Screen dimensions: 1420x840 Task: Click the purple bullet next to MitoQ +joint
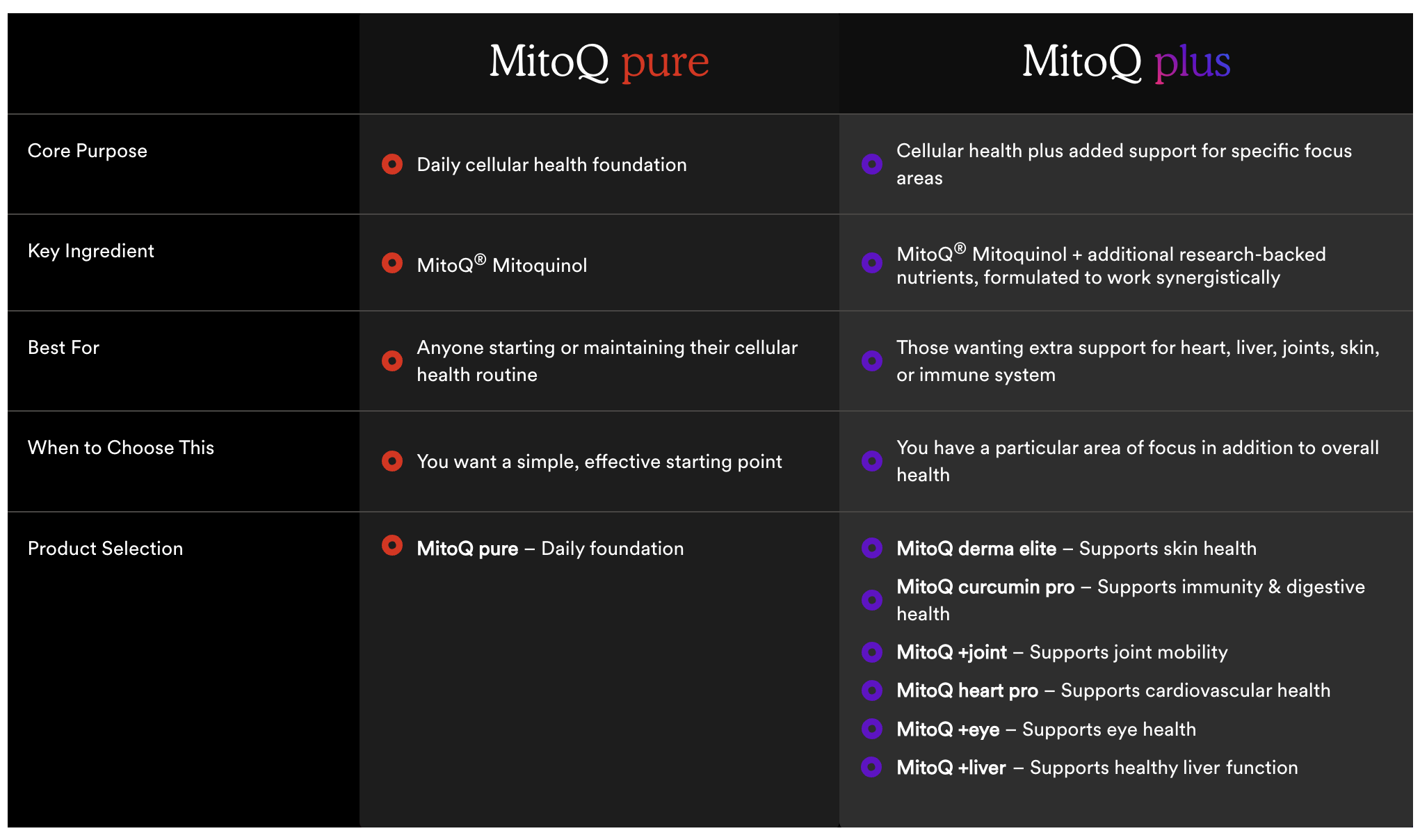(872, 652)
